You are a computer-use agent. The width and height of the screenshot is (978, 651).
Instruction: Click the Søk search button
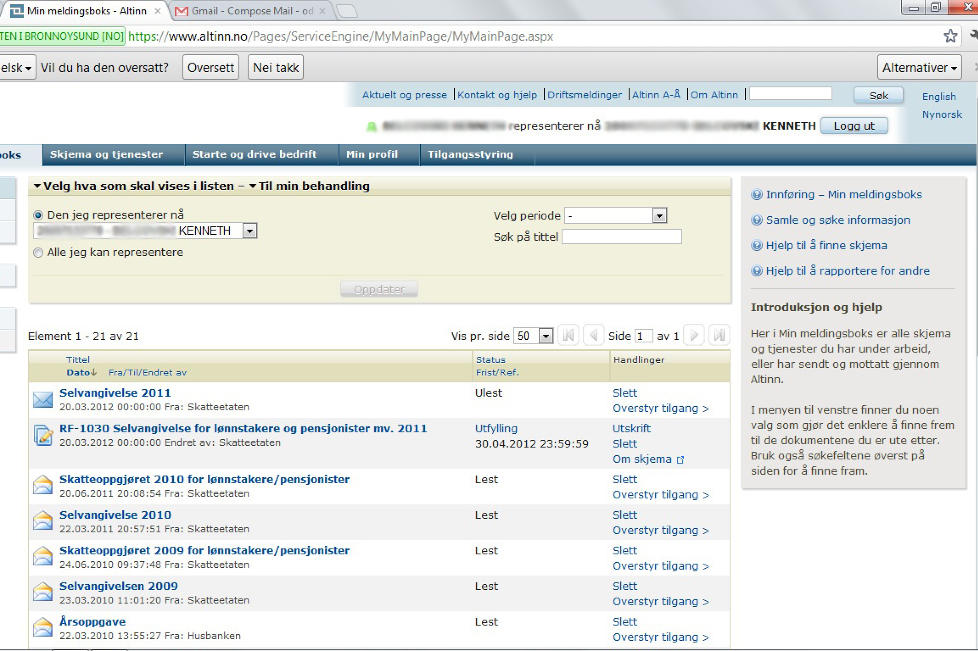tap(879, 95)
